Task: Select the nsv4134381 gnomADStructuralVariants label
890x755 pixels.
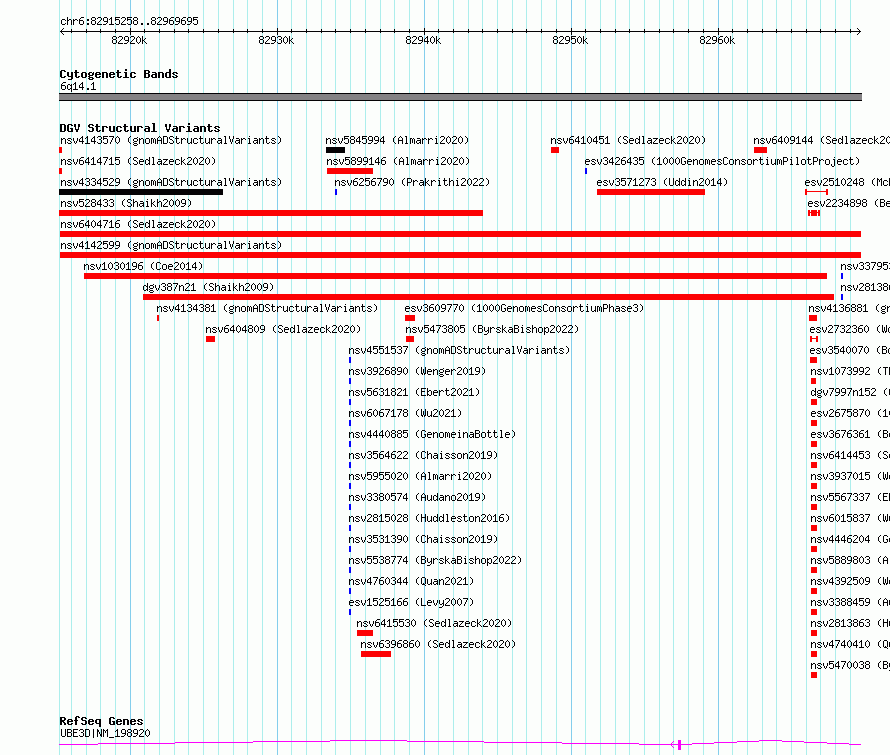Action: click(267, 308)
